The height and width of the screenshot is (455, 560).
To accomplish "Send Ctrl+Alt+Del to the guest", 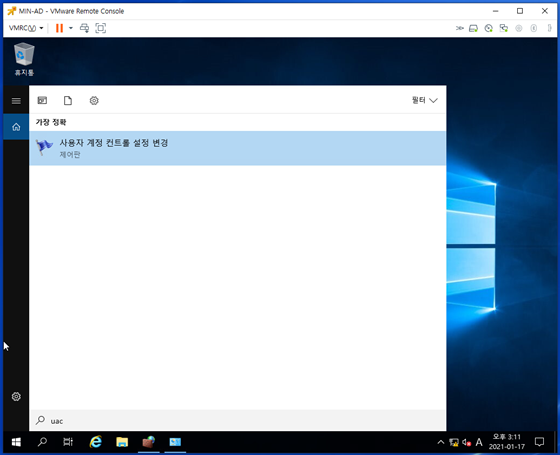I will coord(85,28).
